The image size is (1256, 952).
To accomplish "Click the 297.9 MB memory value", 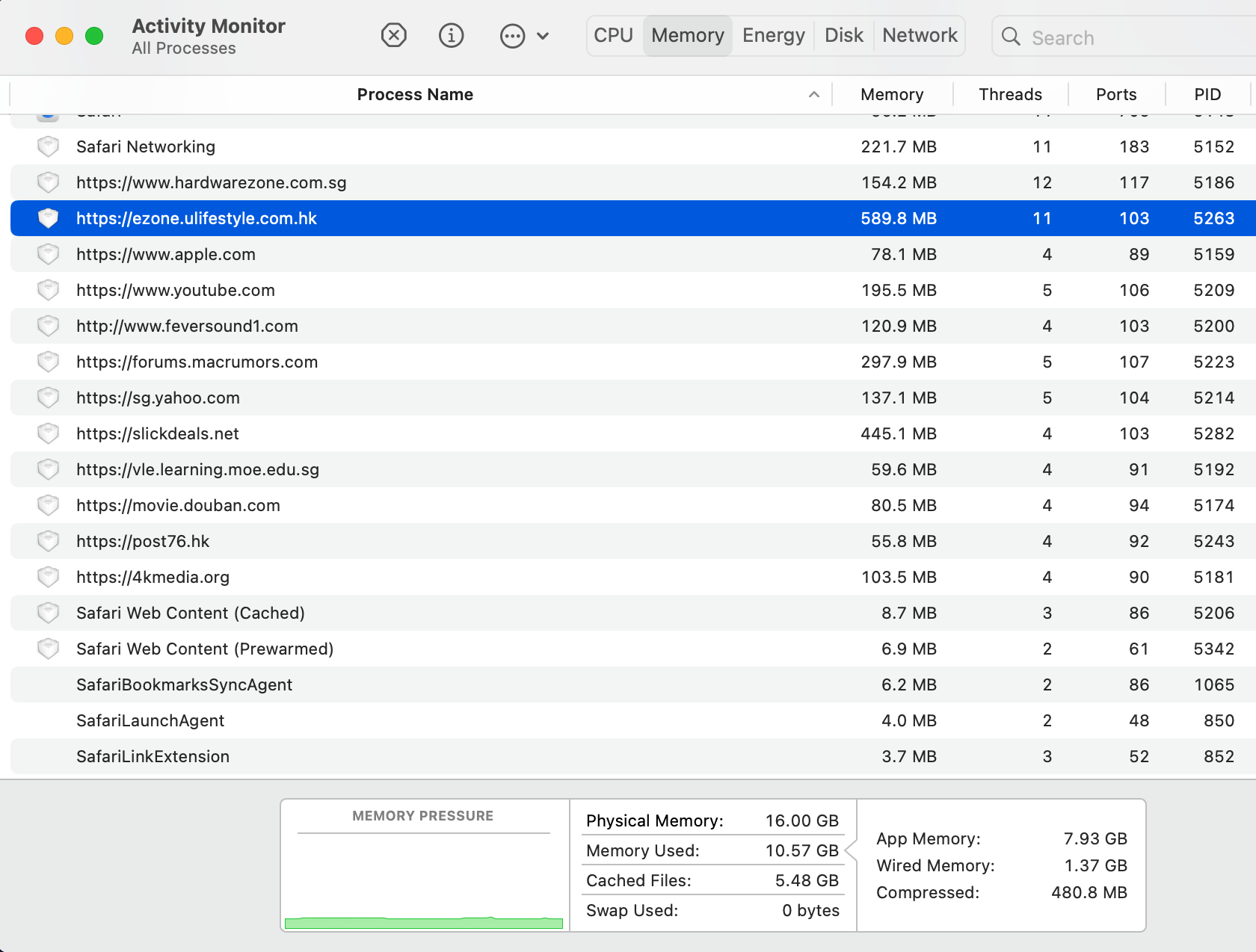I will (899, 362).
